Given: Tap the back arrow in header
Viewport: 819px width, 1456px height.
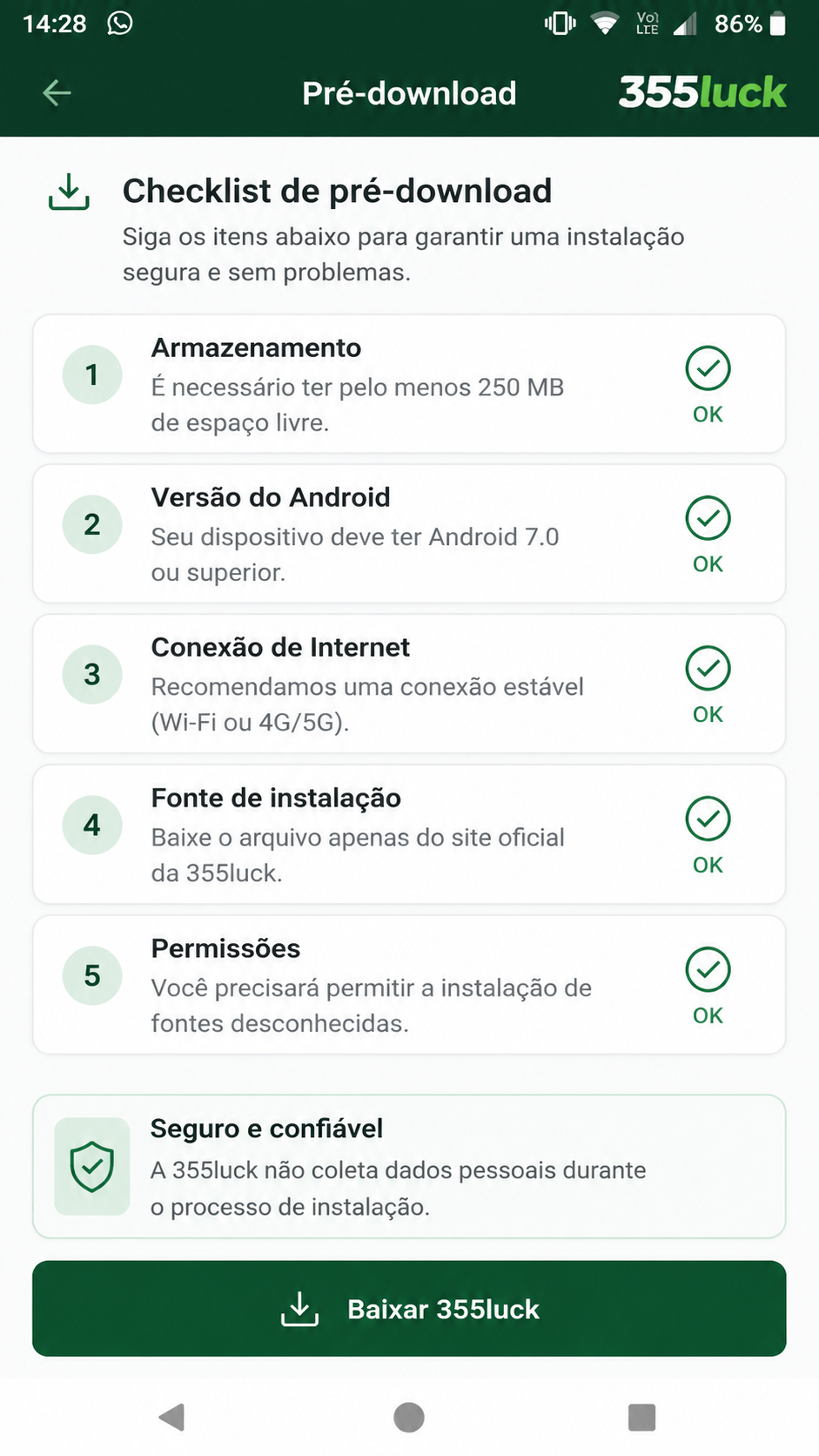Looking at the screenshot, I should click(x=57, y=92).
